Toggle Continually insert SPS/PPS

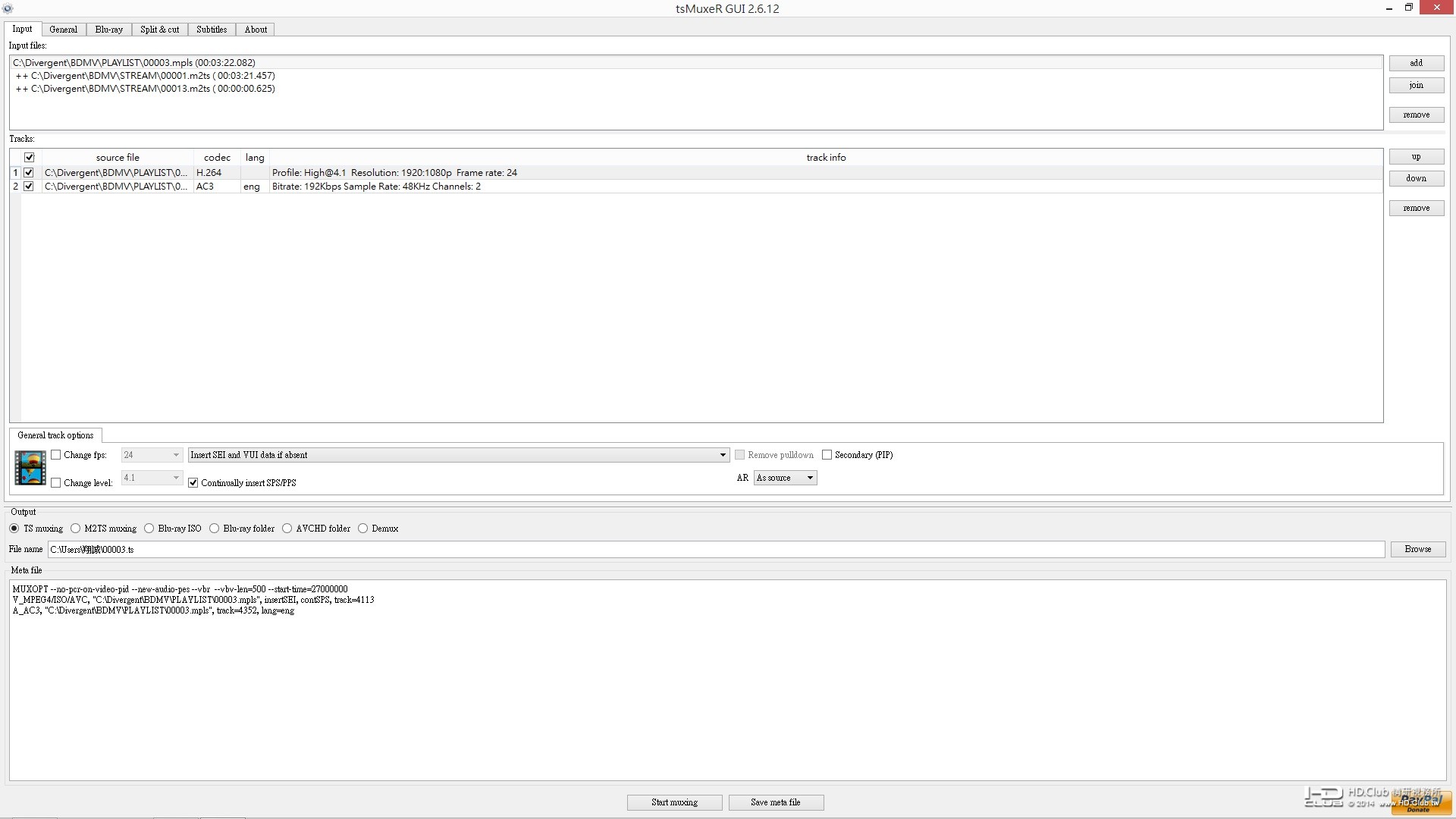pyautogui.click(x=193, y=483)
